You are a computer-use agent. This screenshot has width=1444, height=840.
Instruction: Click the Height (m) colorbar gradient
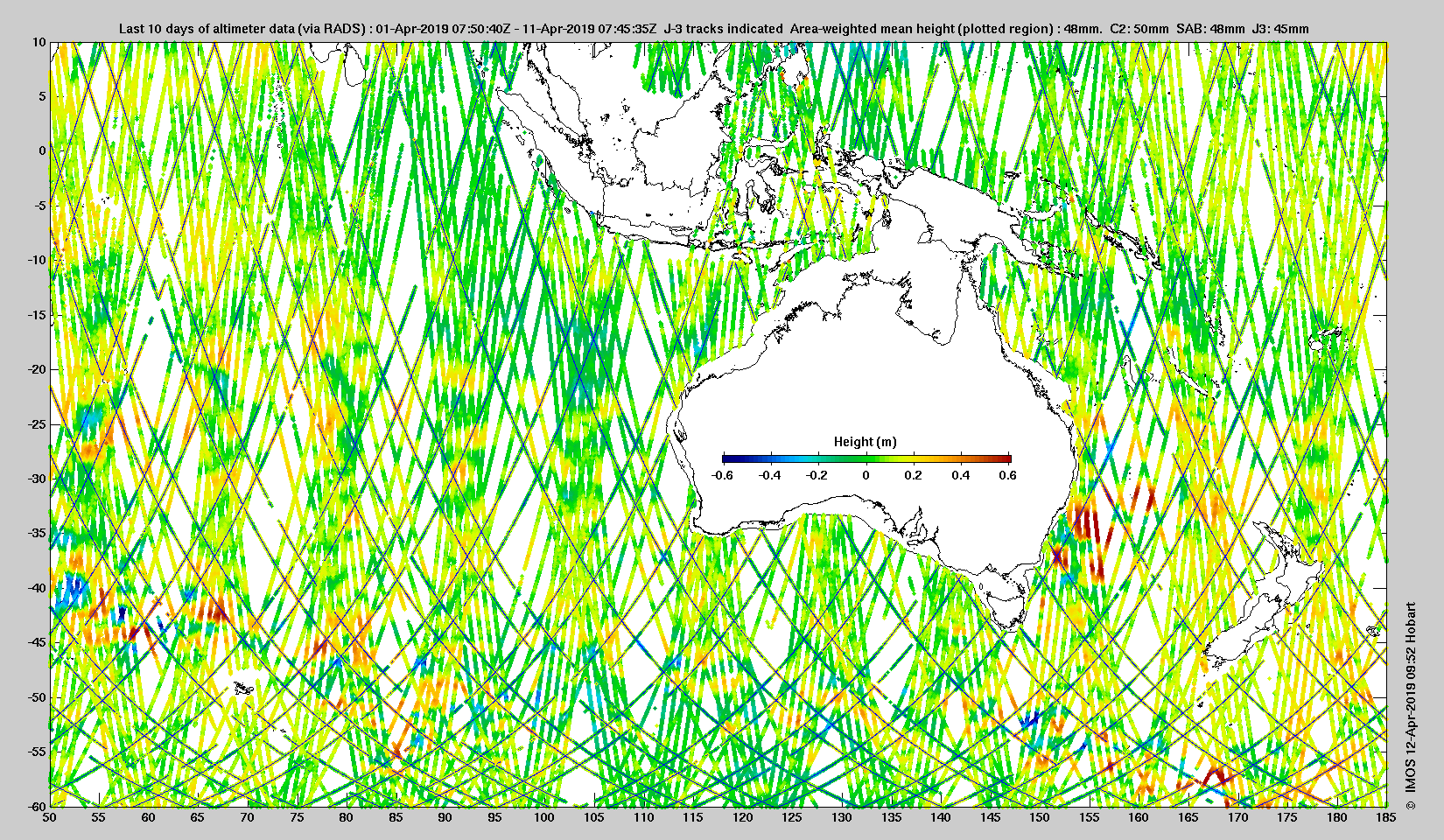[x=866, y=458]
